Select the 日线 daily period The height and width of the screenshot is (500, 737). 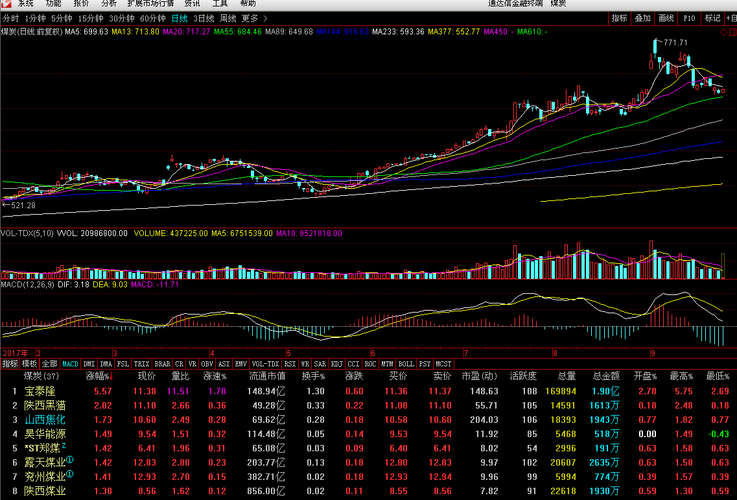180,19
